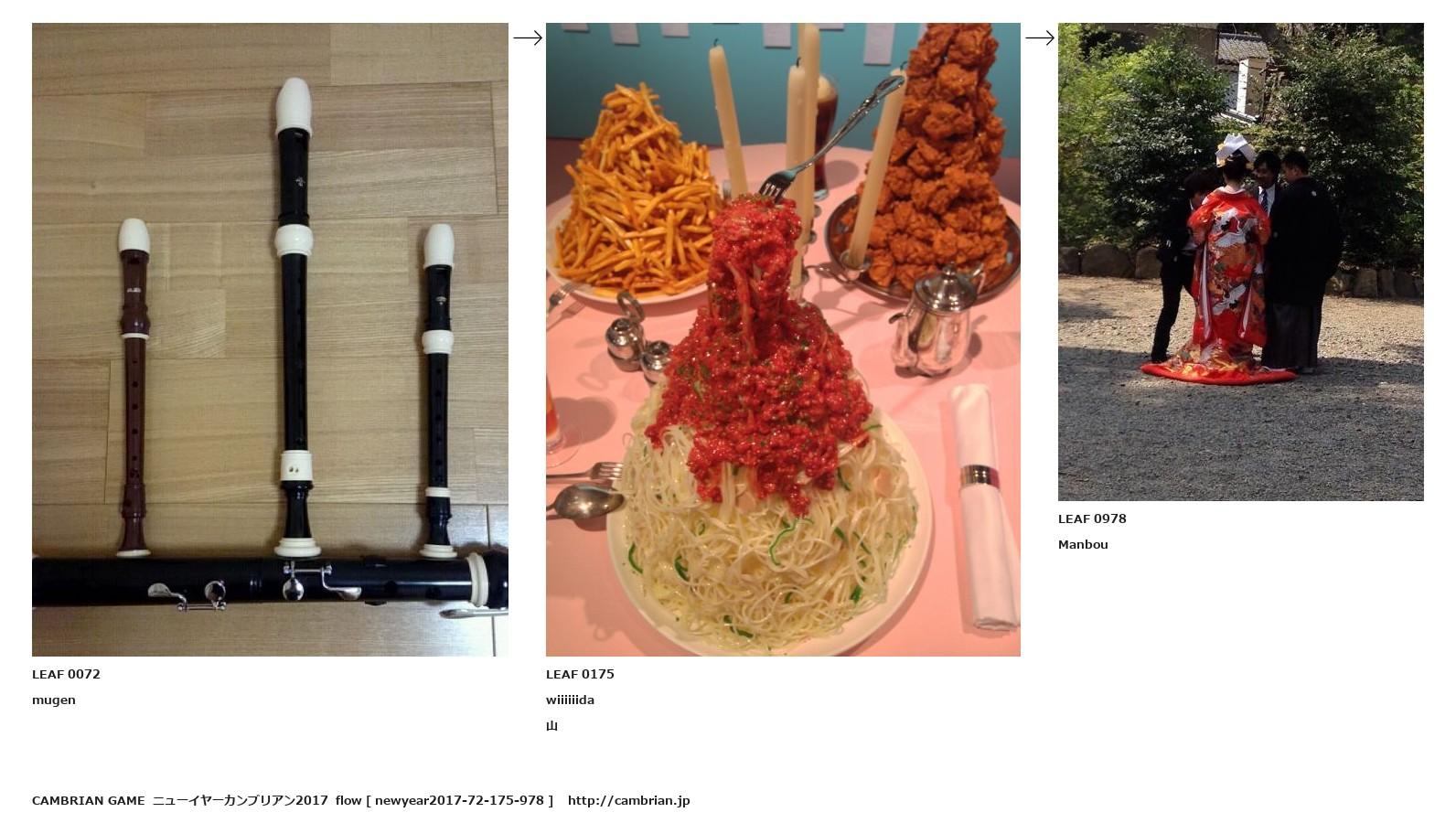The height and width of the screenshot is (823, 1456).
Task: Click the LEAF 0072 label
Action: (66, 674)
